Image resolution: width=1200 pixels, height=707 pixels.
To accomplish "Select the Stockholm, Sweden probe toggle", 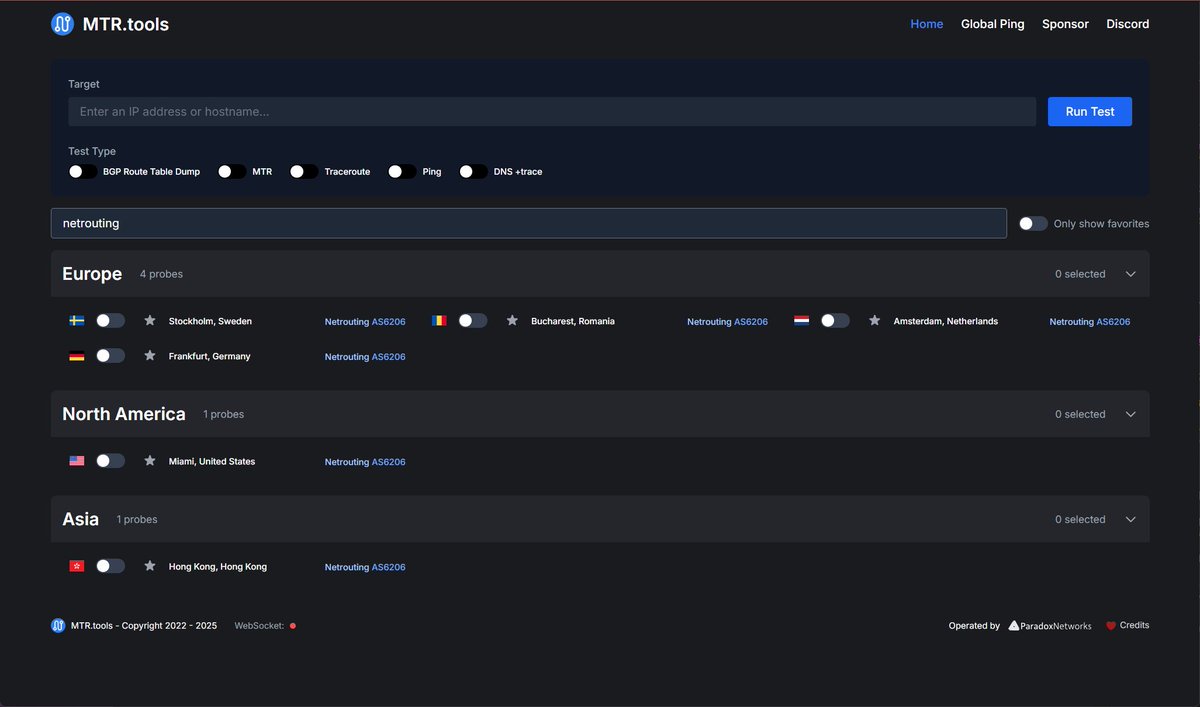I will [110, 321].
